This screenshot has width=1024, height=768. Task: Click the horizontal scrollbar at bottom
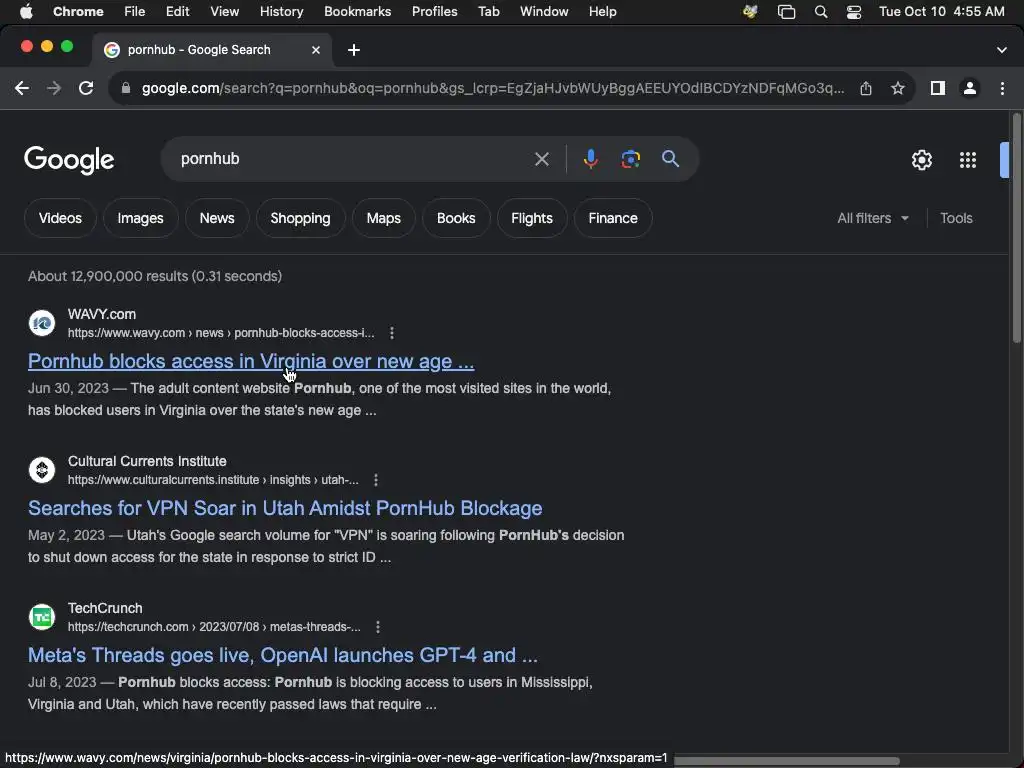pyautogui.click(x=786, y=761)
